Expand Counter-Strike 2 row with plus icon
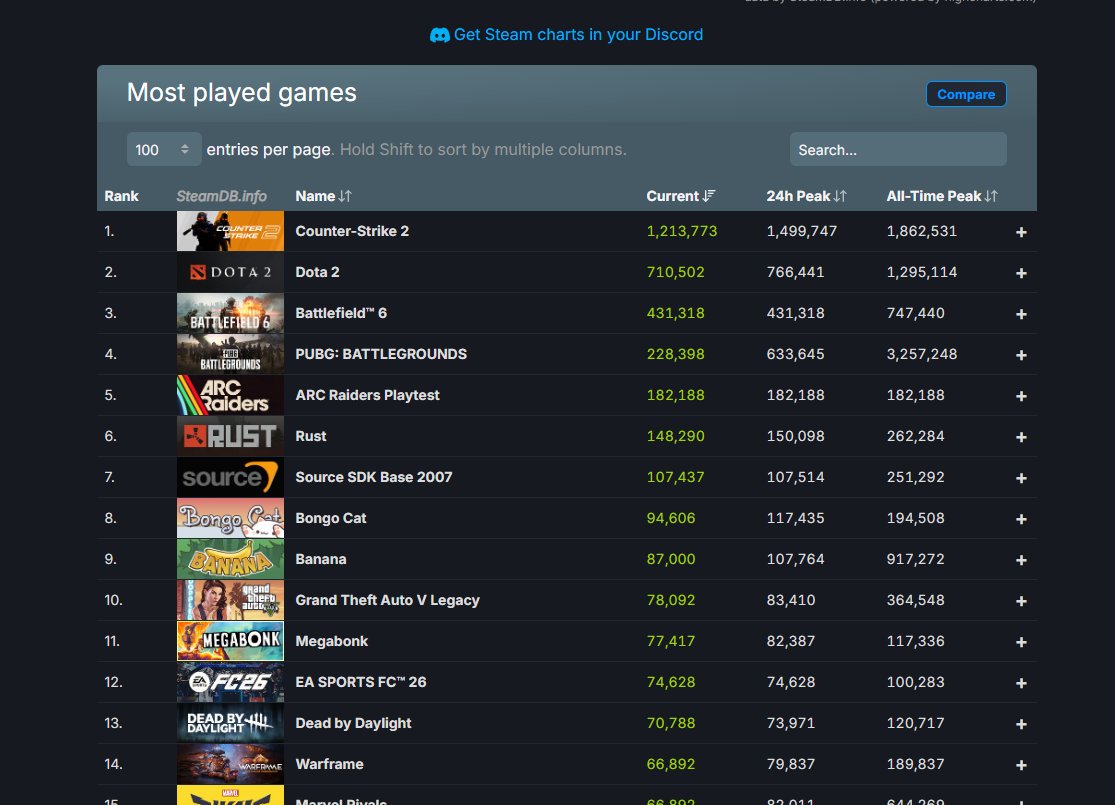The width and height of the screenshot is (1115, 805). coord(1021,232)
